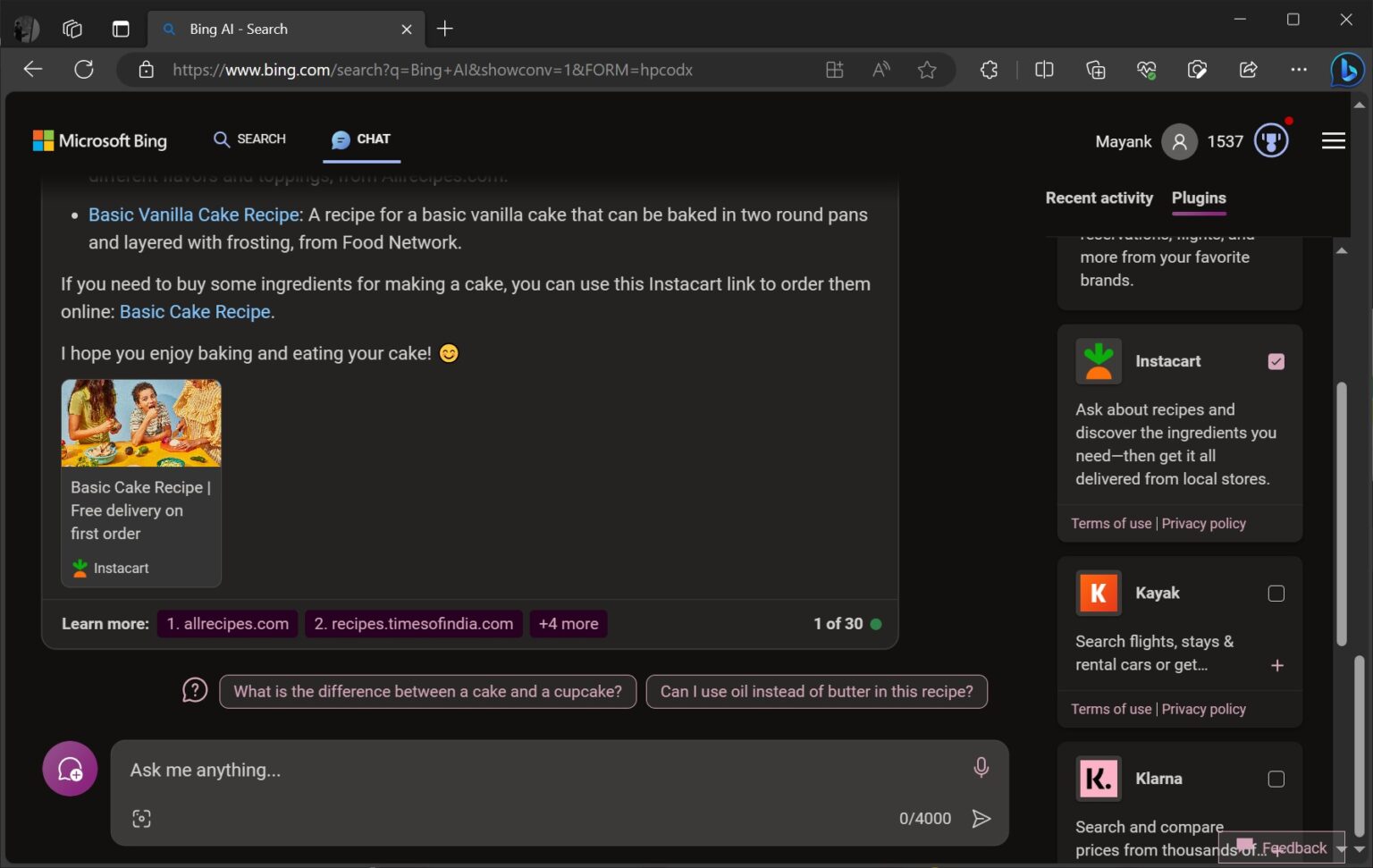Click the Bing icon in the browser toolbar

[x=1347, y=69]
